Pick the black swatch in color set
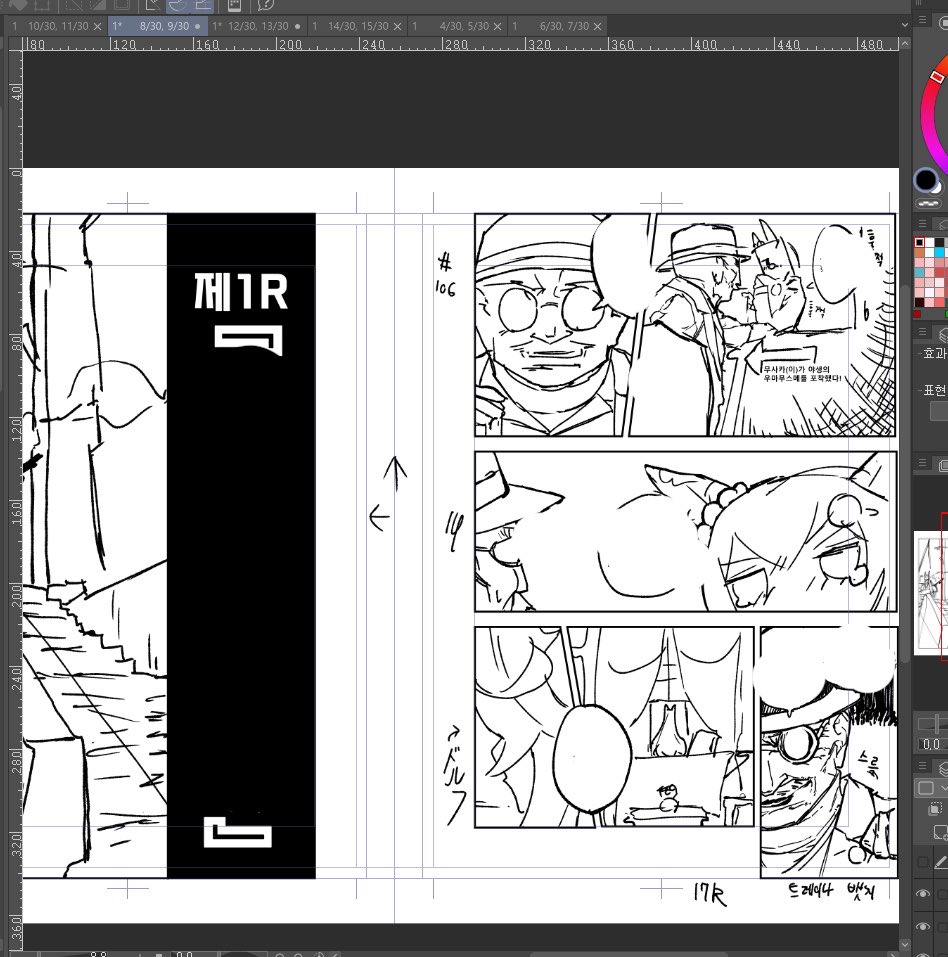The width and height of the screenshot is (948, 957). coord(920,242)
